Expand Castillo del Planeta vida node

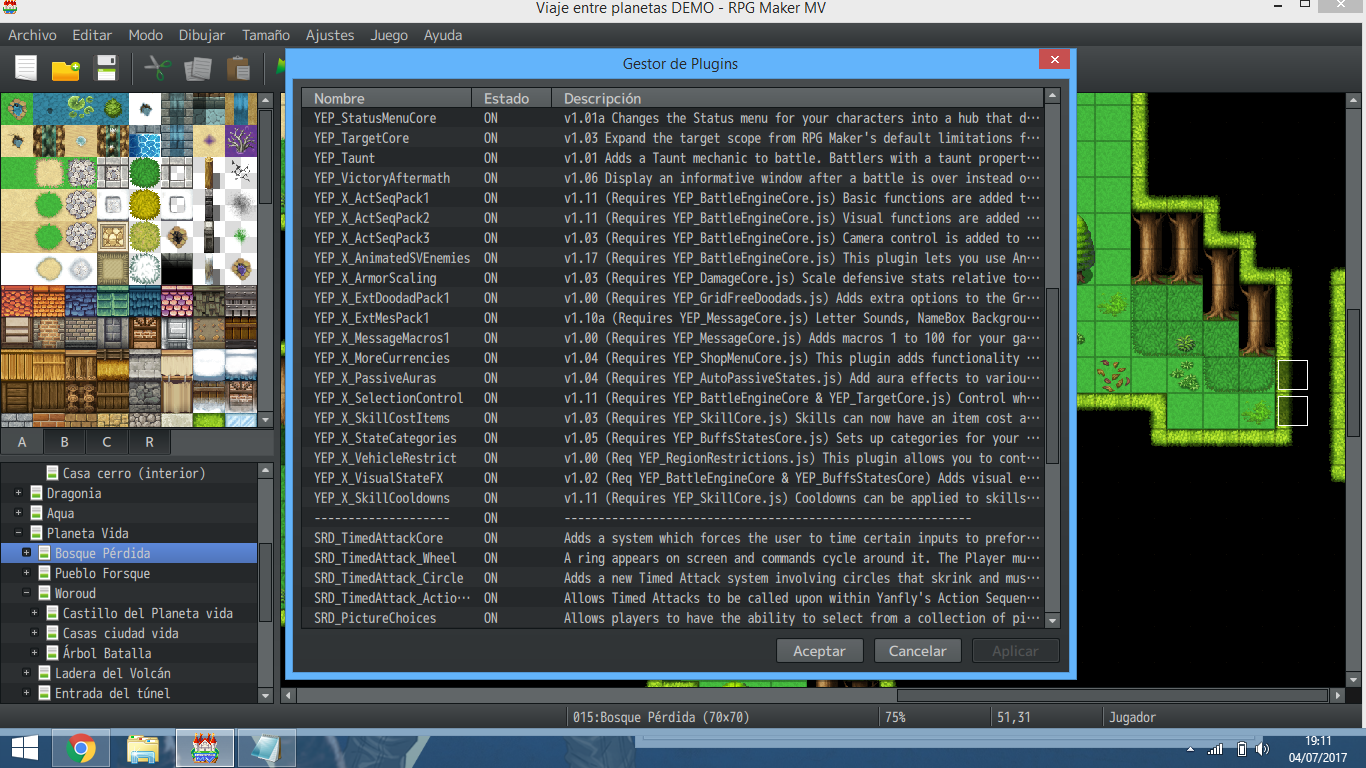click(x=35, y=613)
